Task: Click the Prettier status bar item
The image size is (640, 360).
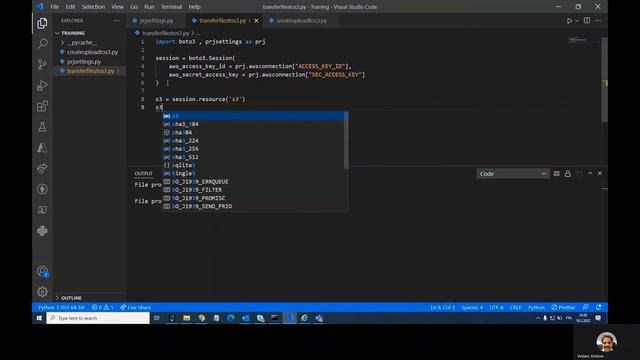Action: coord(563,307)
